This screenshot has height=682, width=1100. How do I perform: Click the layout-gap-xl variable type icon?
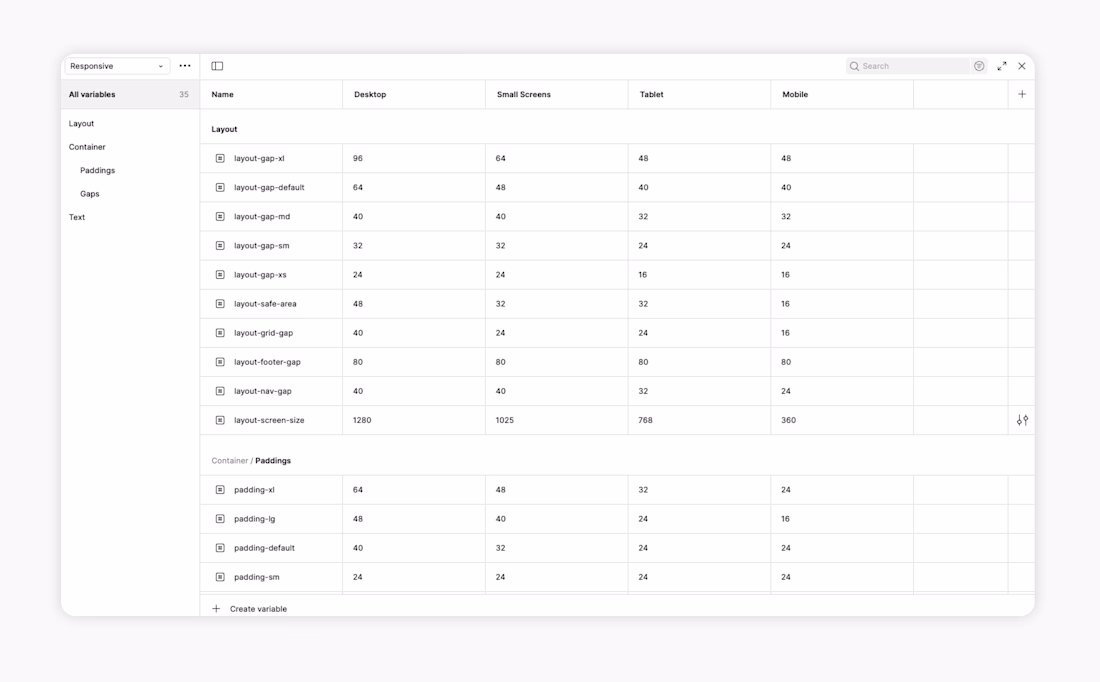point(220,158)
